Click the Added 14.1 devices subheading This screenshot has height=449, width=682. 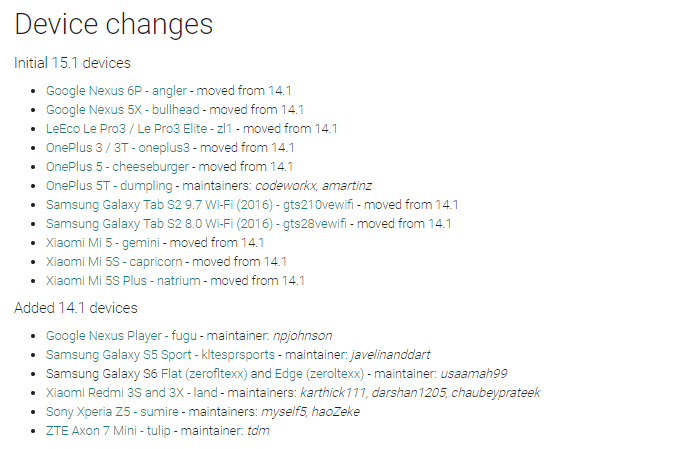click(x=76, y=308)
